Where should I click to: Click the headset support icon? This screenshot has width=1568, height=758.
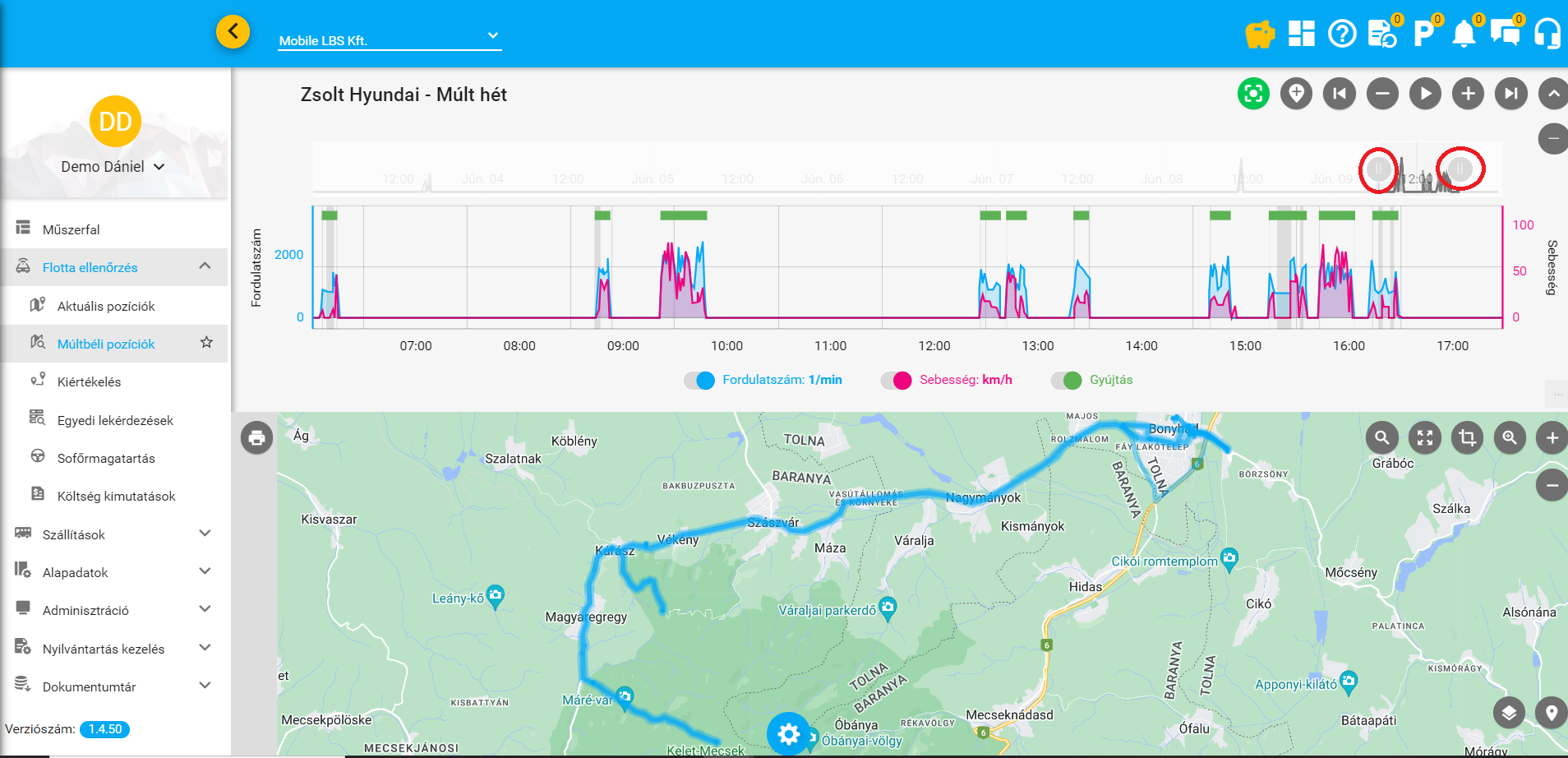(x=1547, y=34)
